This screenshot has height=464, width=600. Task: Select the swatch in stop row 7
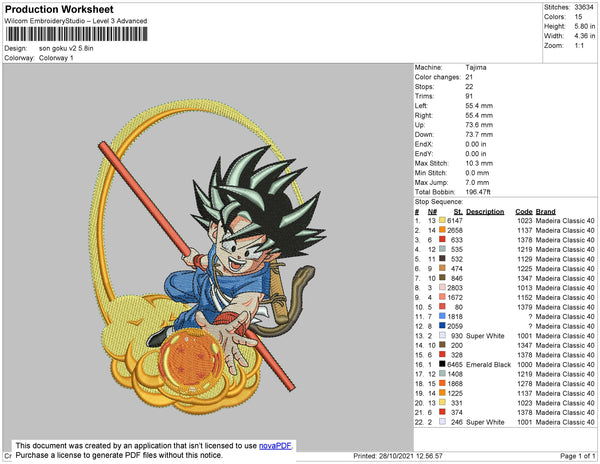coord(442,278)
